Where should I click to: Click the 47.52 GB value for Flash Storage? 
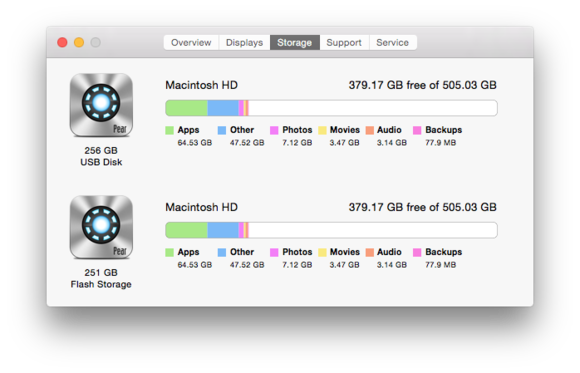tap(247, 265)
